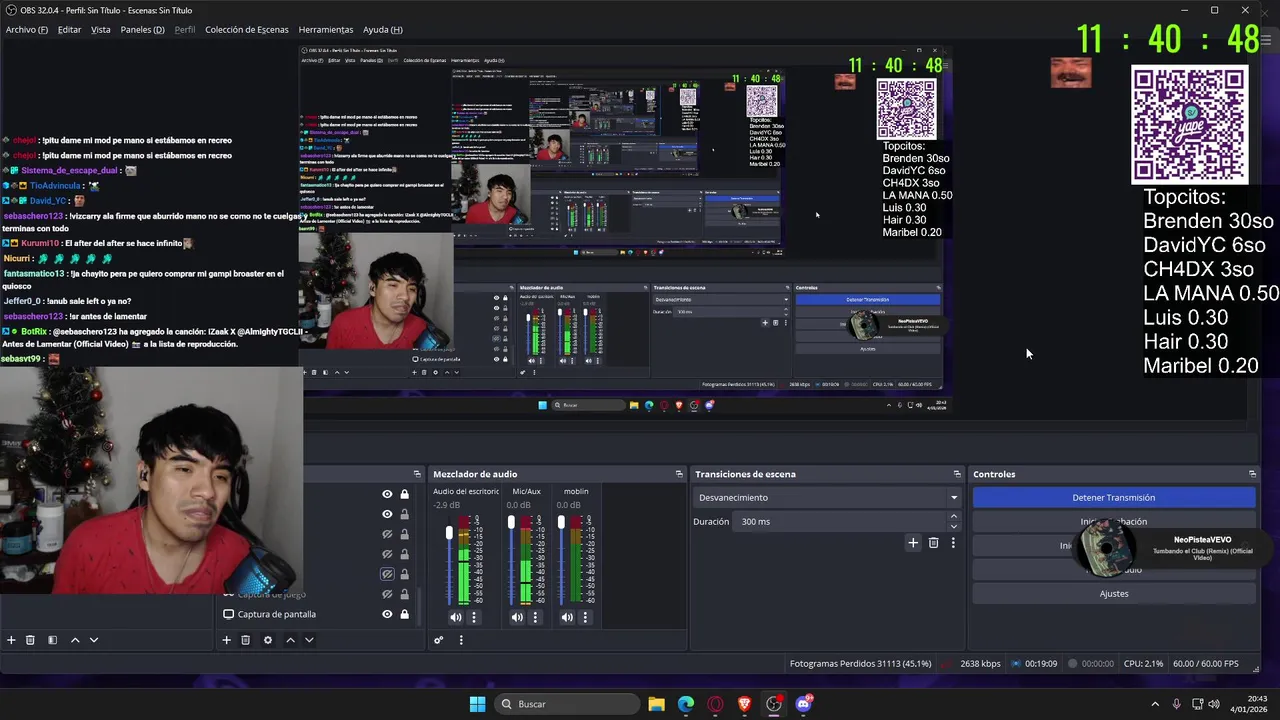Open the Vista menu
The image size is (1280, 720).
(101, 30)
